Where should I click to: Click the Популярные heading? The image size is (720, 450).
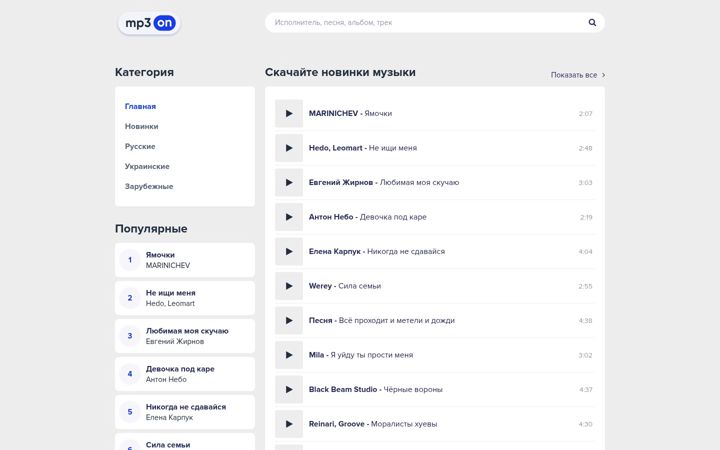pos(151,229)
